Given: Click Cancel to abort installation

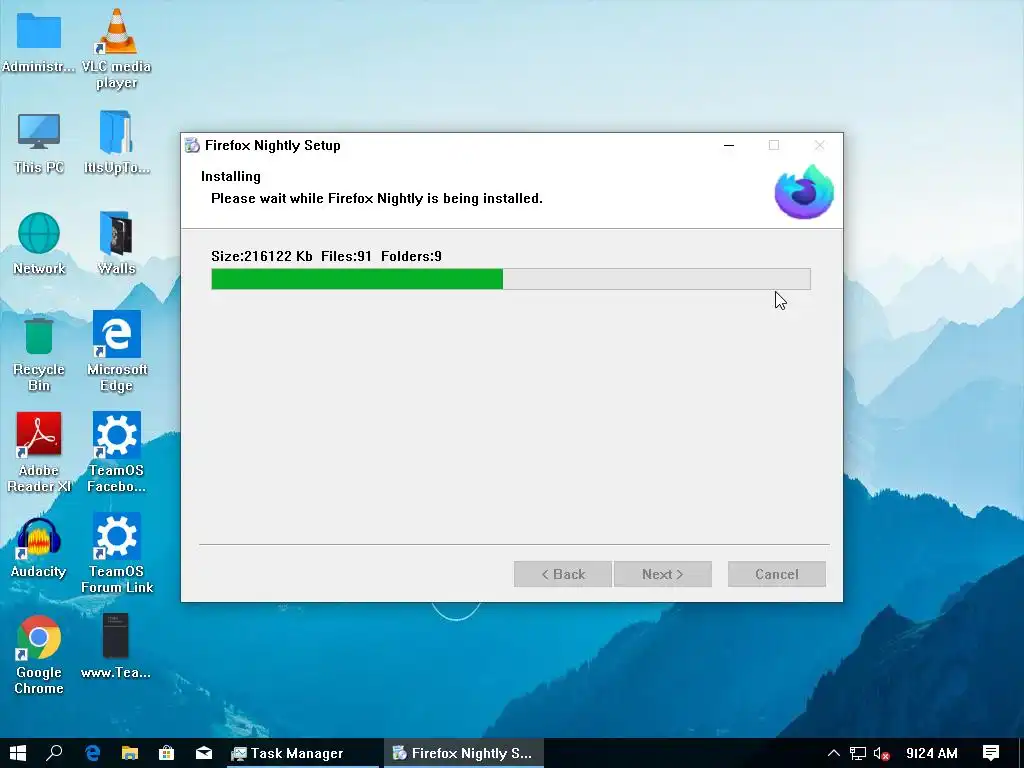Looking at the screenshot, I should click(x=777, y=574).
